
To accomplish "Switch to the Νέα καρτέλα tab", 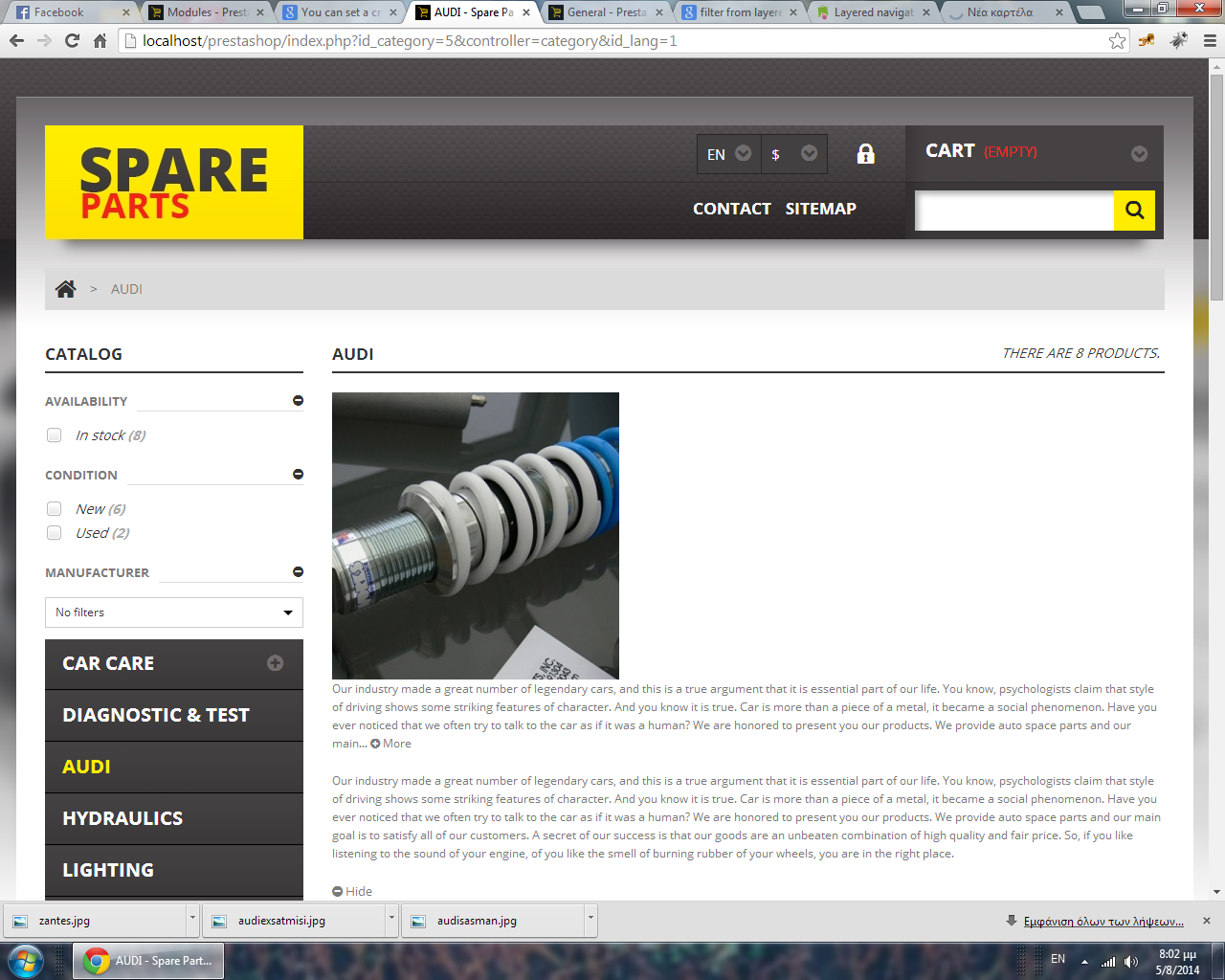I will pyautogui.click(x=1005, y=12).
